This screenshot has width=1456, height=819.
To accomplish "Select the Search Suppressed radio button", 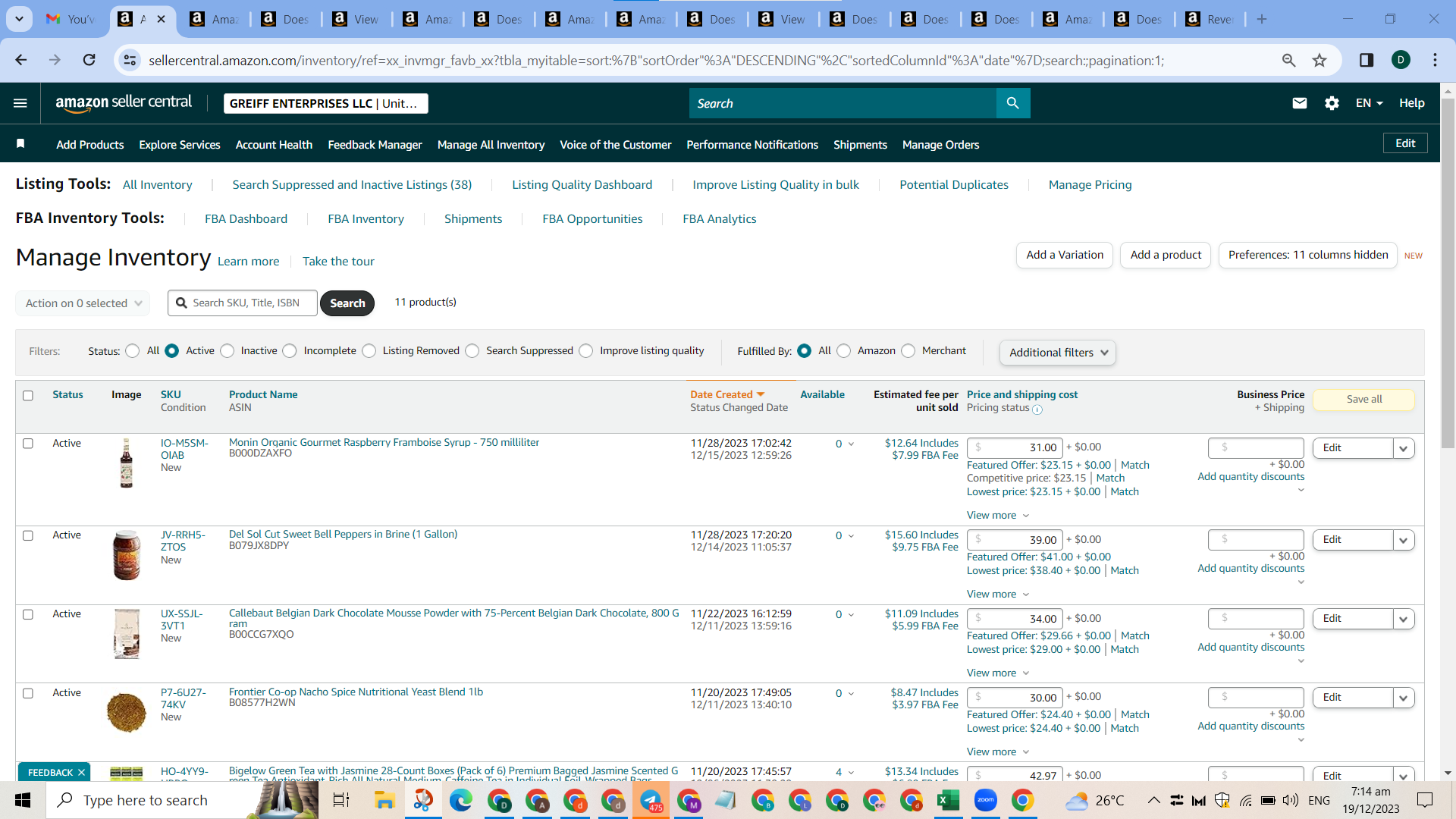I will click(472, 351).
